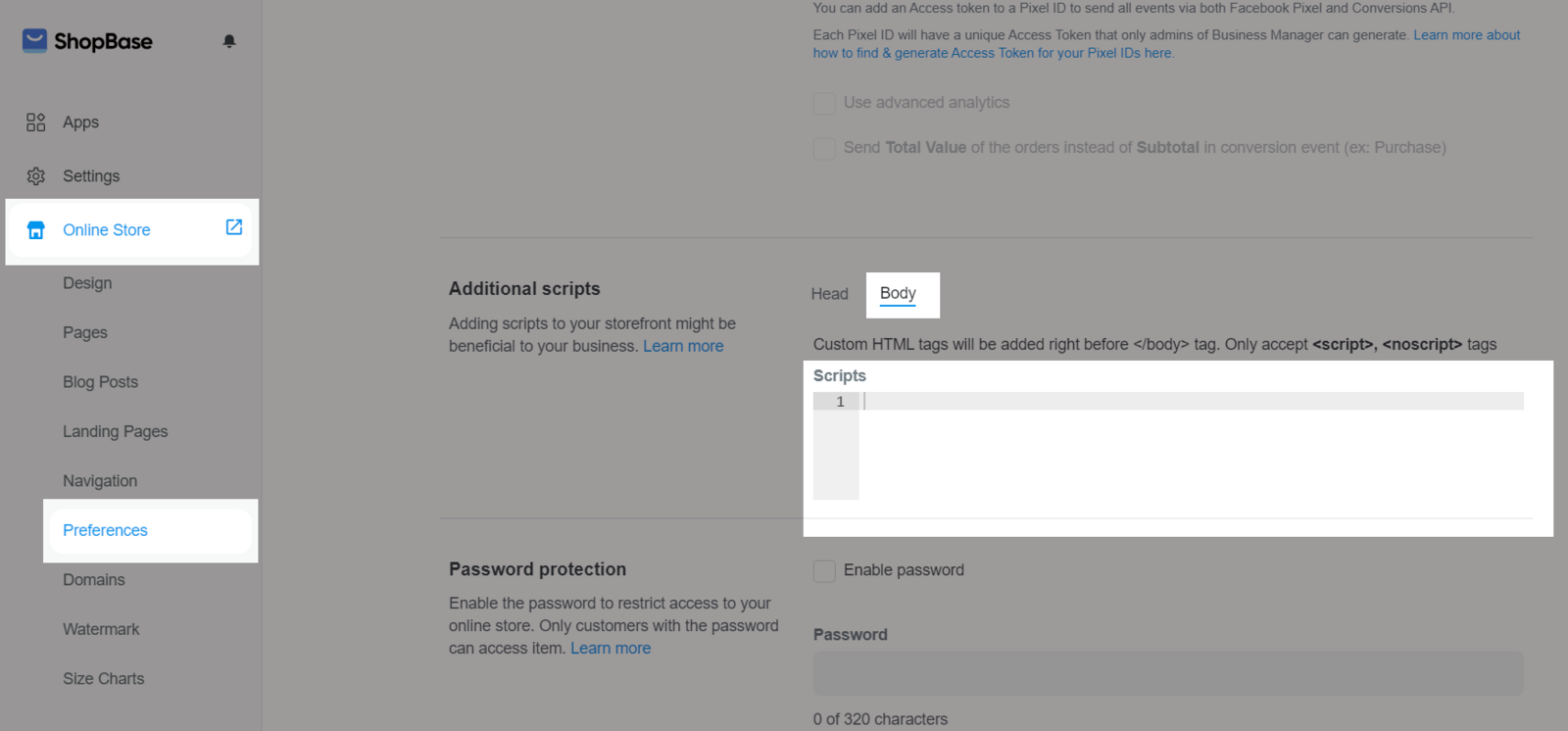Image resolution: width=1568 pixels, height=731 pixels.
Task: Click the Online Store storefront icon
Action: 36,230
